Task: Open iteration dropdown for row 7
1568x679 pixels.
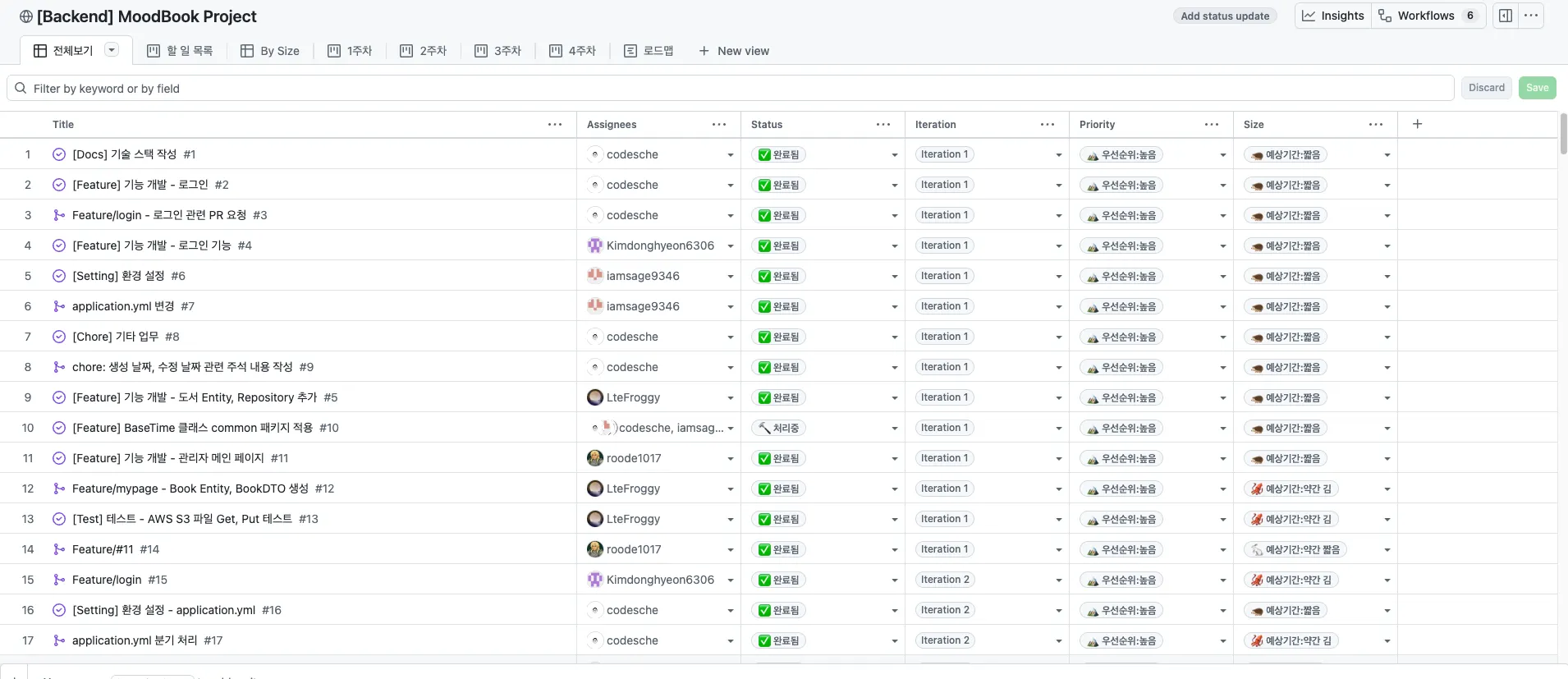Action: [x=1058, y=337]
